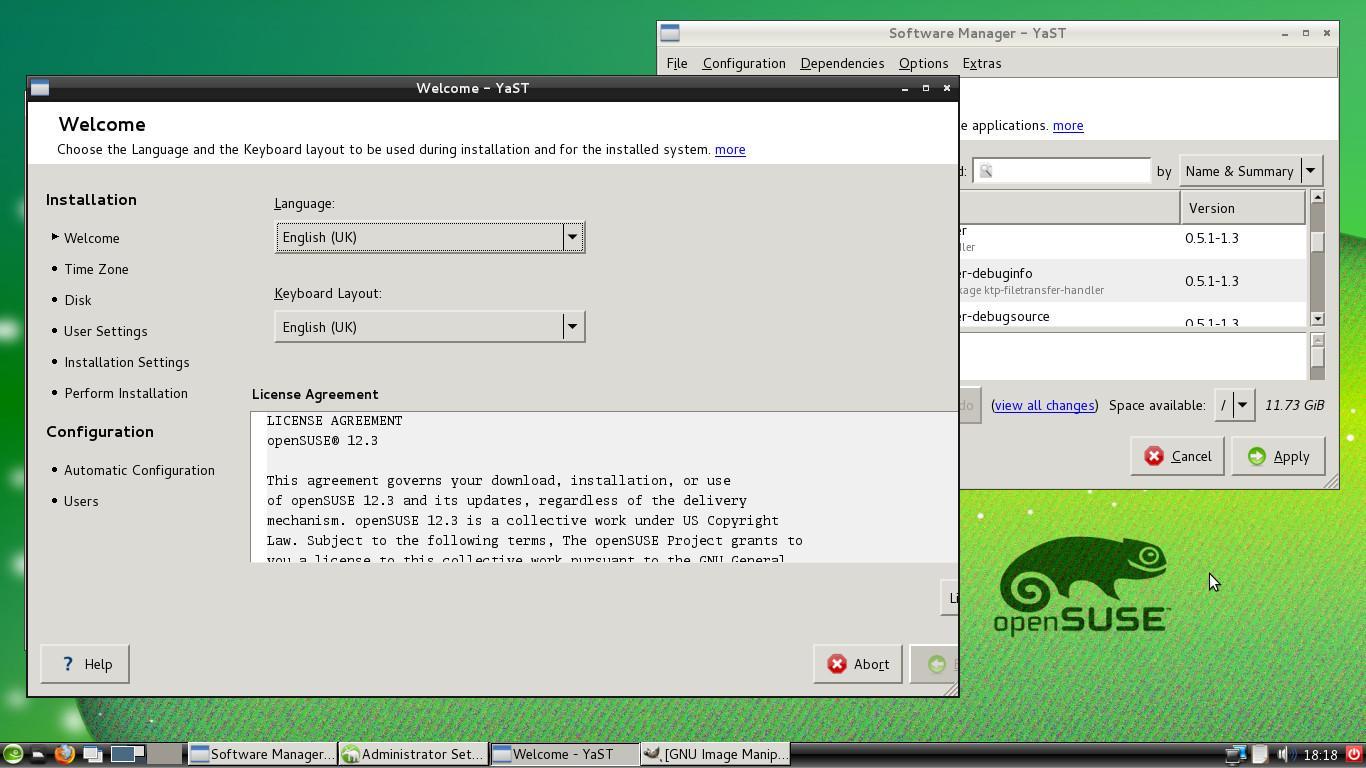Click the 'User Settings' installation step
The image size is (1366, 768).
[x=105, y=331]
